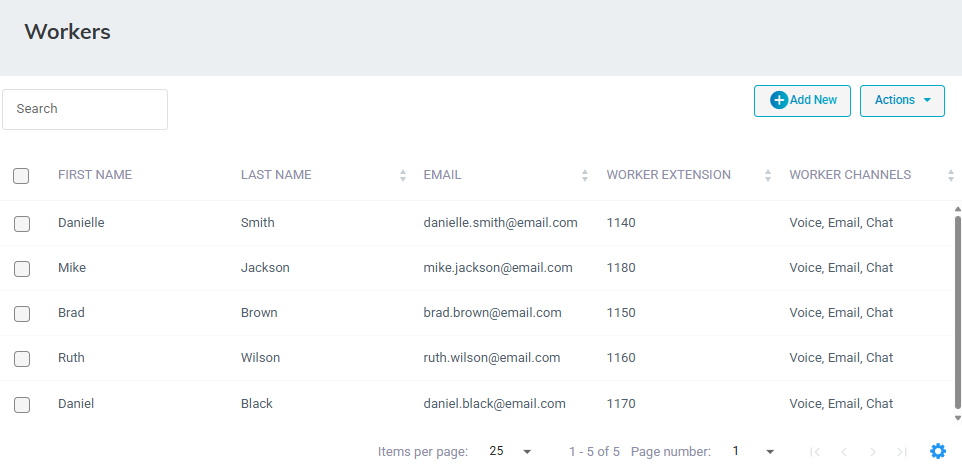Open the table settings gear icon

click(x=937, y=451)
